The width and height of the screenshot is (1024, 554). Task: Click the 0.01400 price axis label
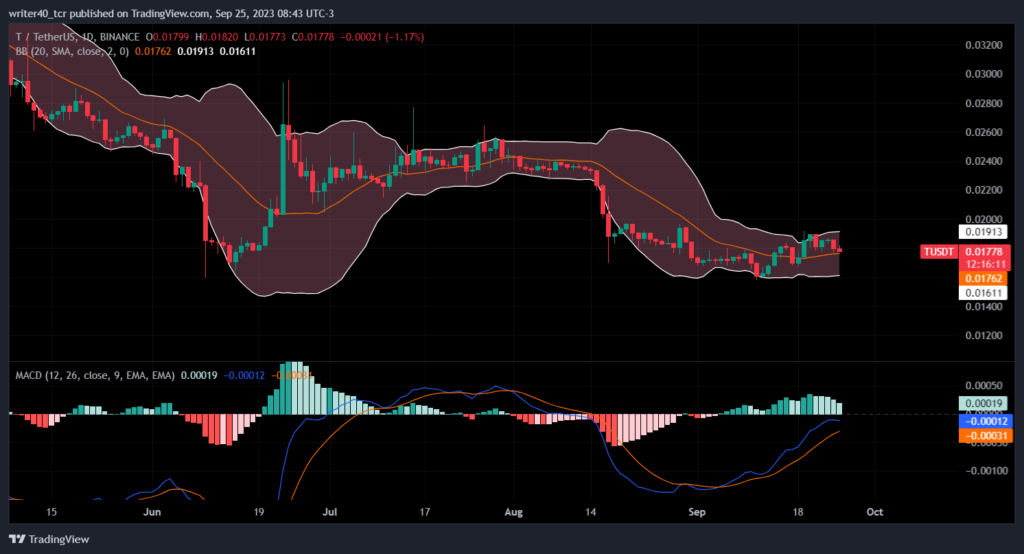tap(984, 306)
